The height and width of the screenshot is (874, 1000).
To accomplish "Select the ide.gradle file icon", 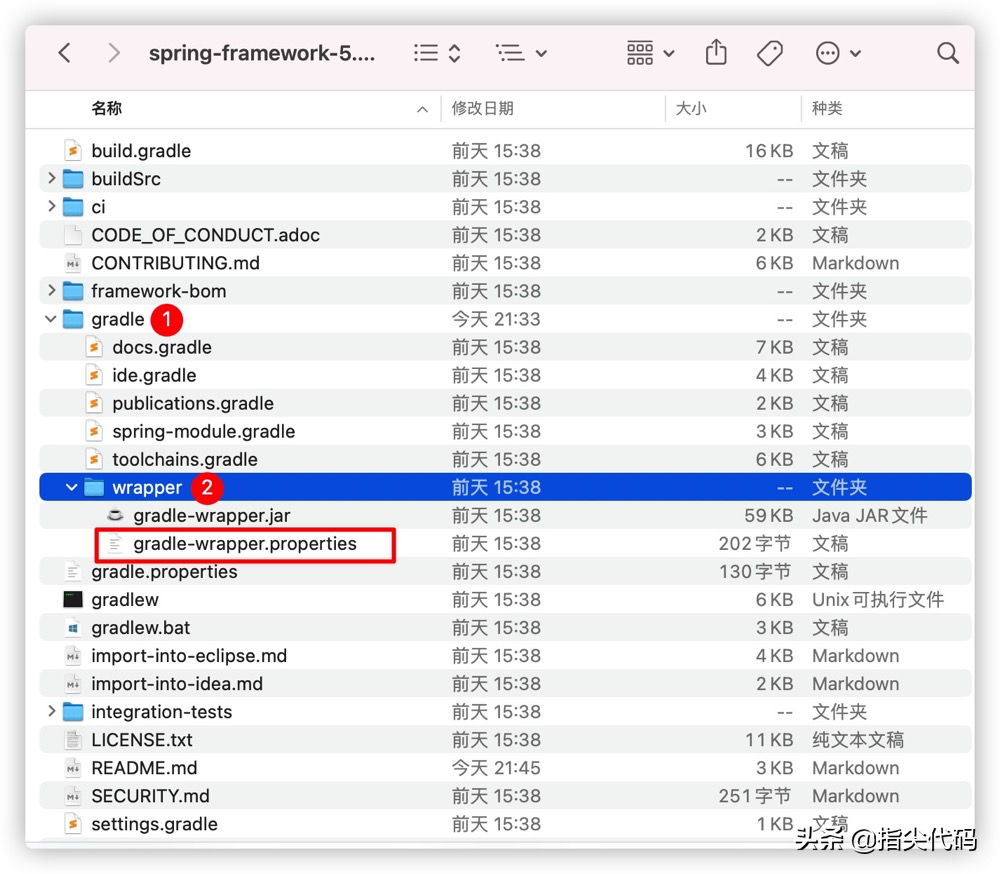I will [94, 375].
